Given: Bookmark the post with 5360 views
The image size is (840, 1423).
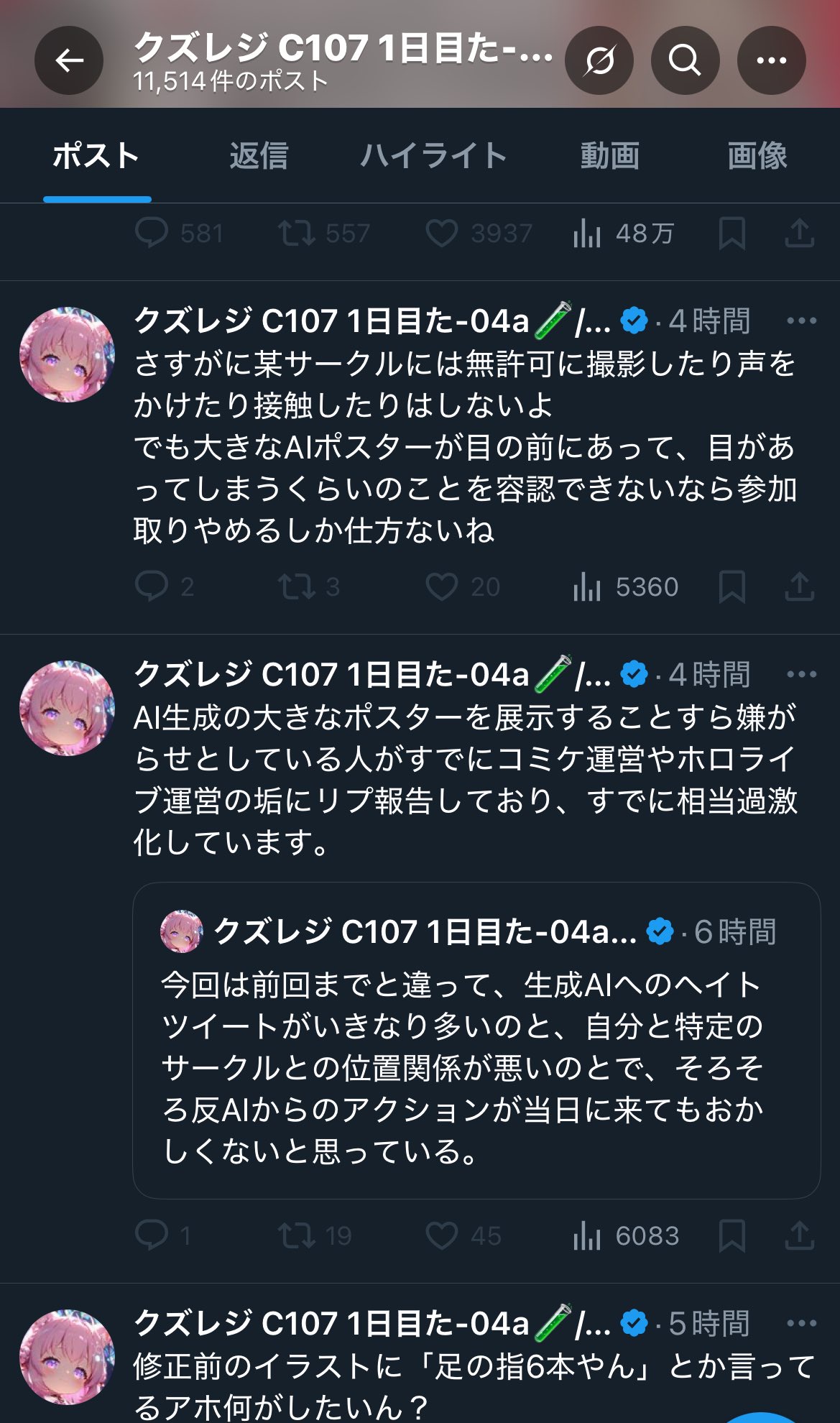Looking at the screenshot, I should [731, 587].
